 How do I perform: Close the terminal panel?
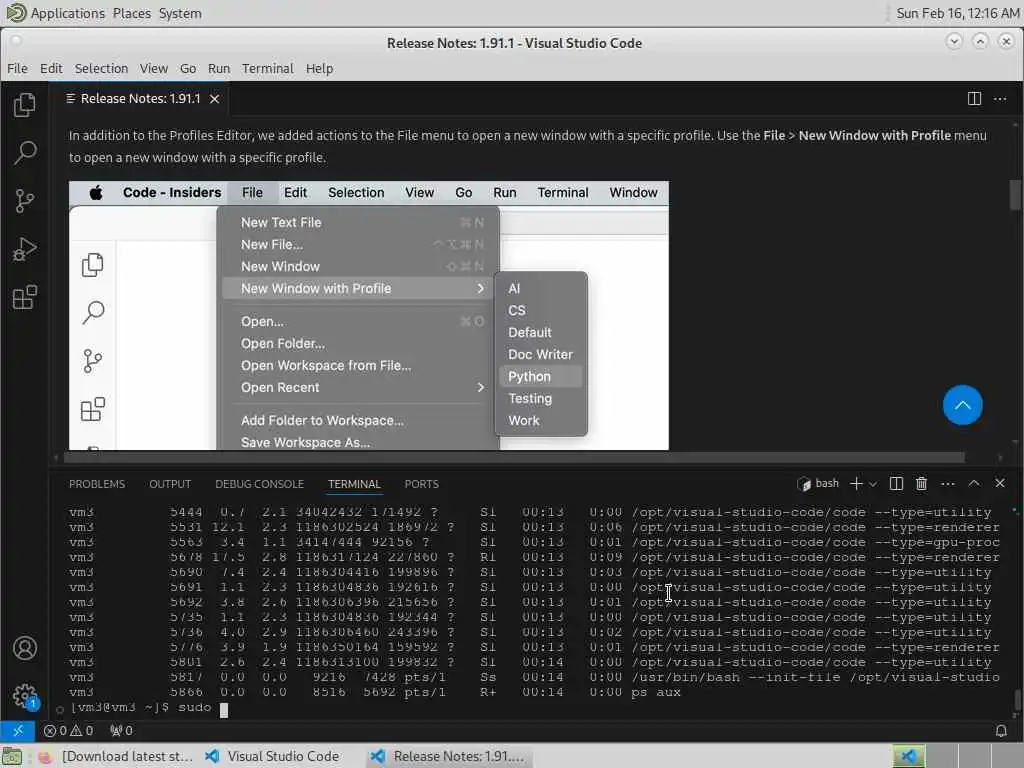click(1000, 483)
